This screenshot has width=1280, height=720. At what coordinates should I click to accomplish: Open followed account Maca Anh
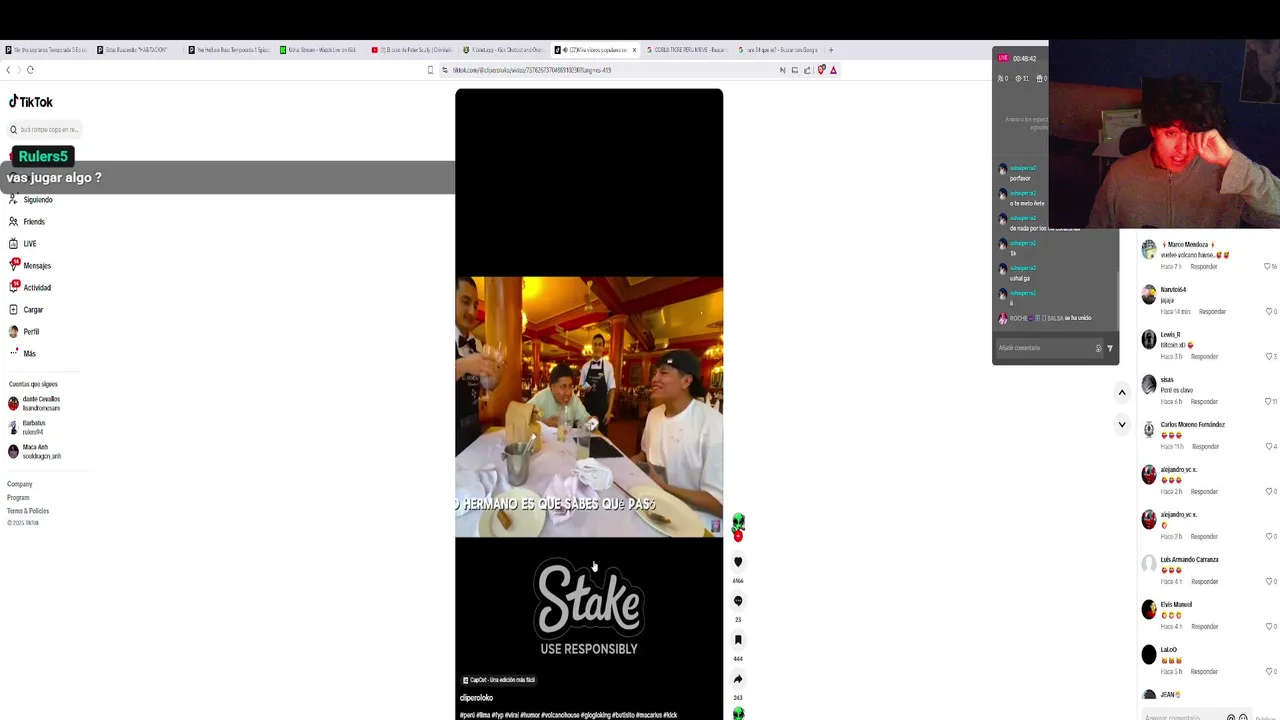coord(35,452)
